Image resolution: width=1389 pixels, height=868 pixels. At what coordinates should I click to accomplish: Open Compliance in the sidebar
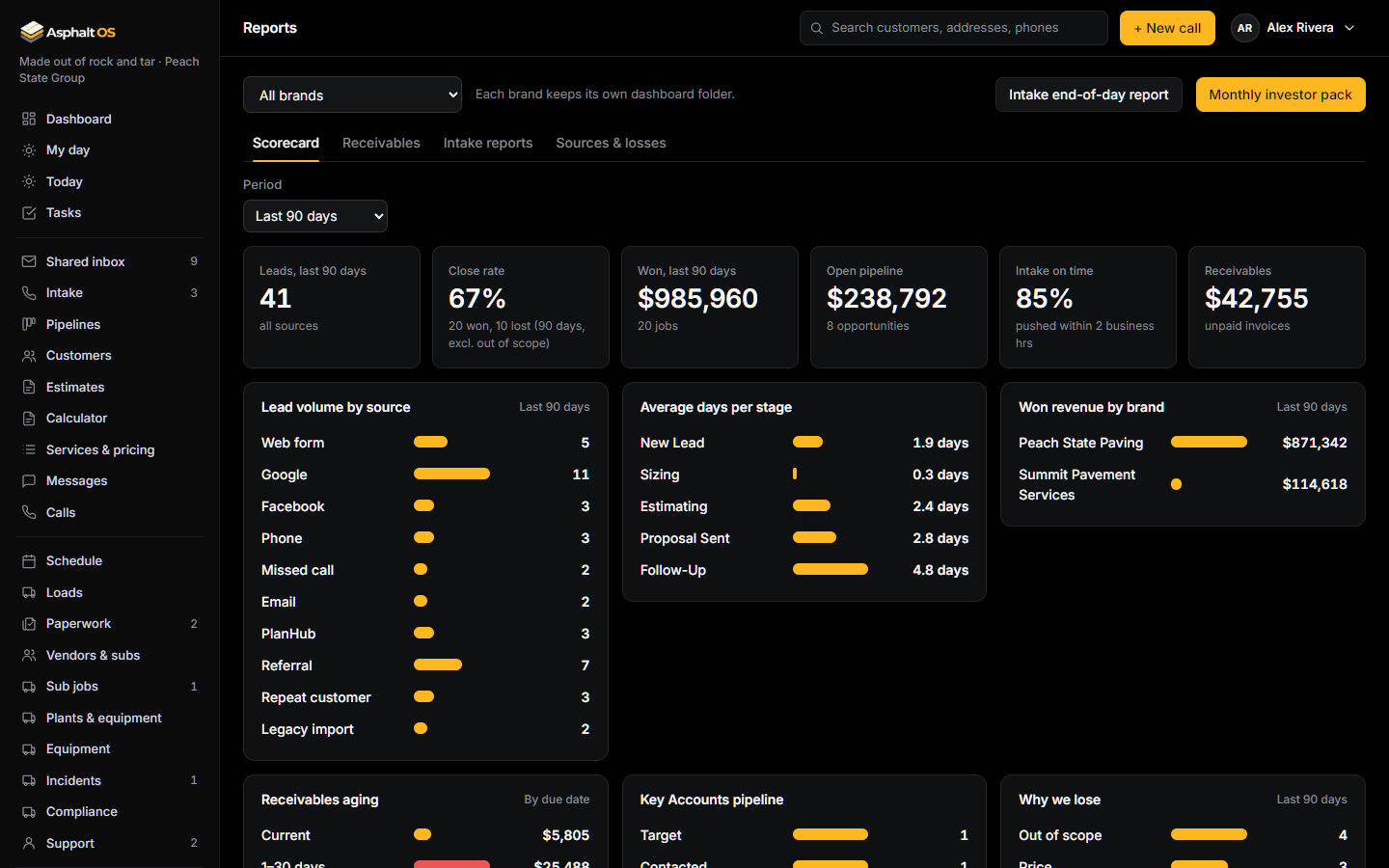point(111,812)
